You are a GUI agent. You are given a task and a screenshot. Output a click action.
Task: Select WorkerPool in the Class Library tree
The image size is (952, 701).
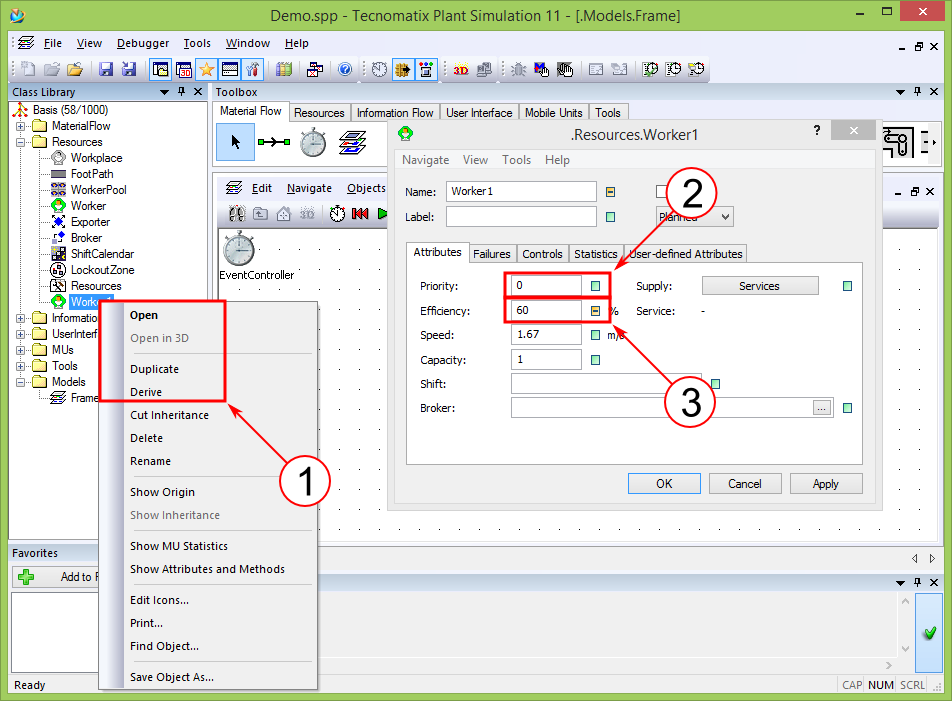click(98, 190)
